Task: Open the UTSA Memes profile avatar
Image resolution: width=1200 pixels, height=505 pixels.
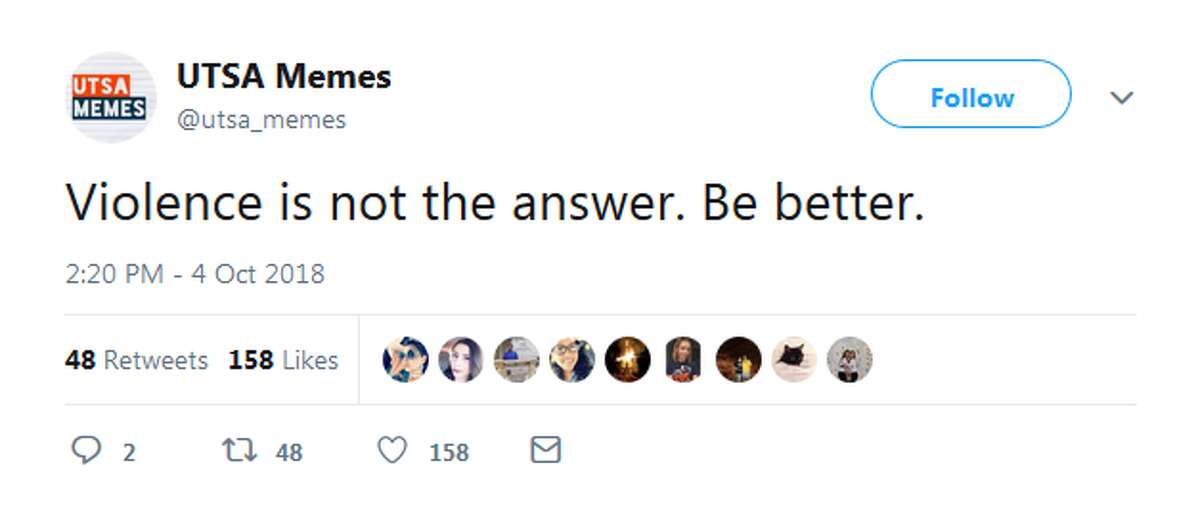Action: [110, 97]
